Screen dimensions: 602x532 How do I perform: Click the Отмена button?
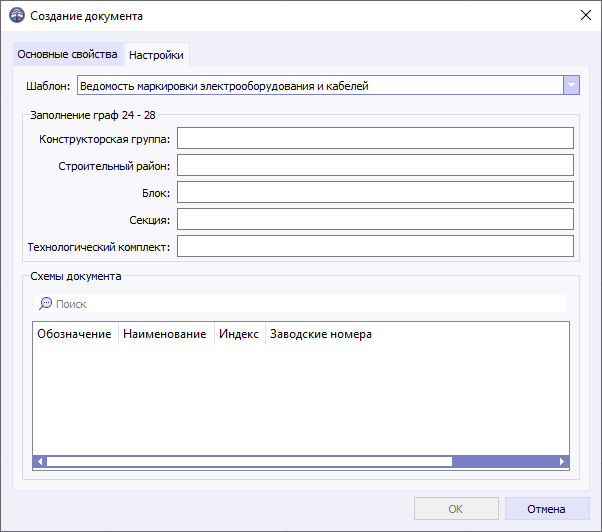click(547, 509)
